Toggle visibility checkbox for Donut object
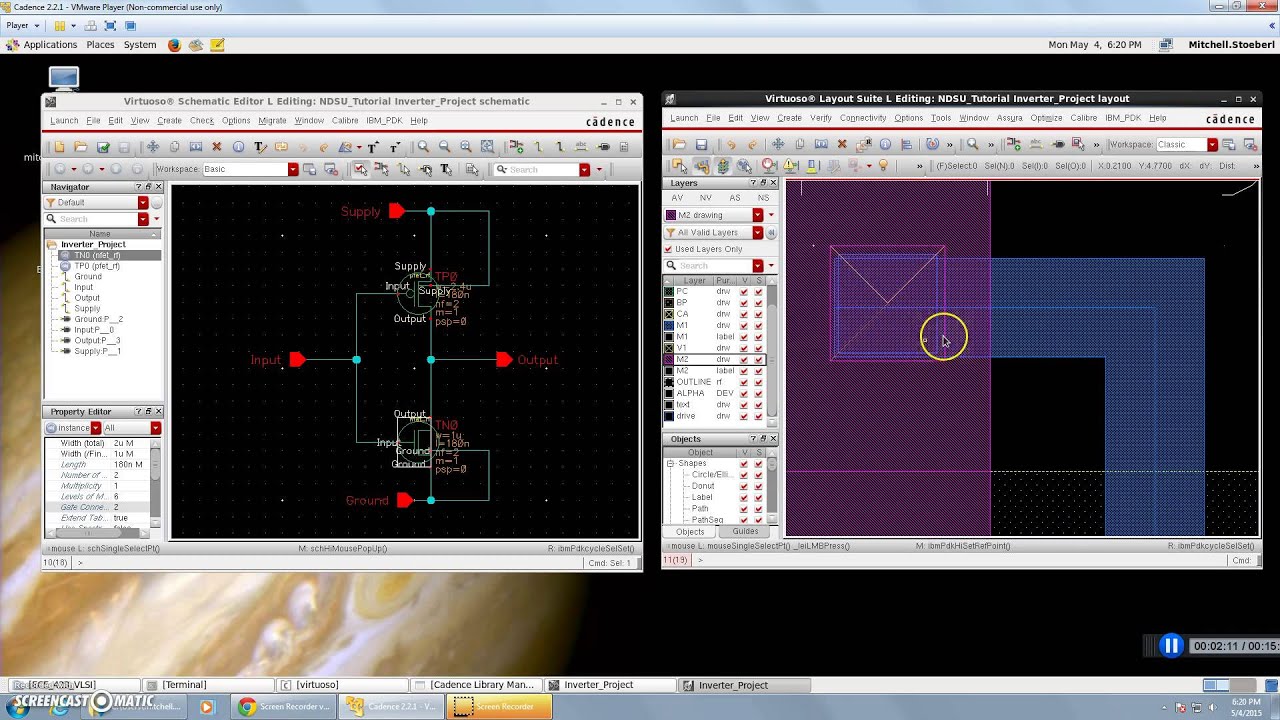Image resolution: width=1280 pixels, height=720 pixels. pyautogui.click(x=744, y=486)
